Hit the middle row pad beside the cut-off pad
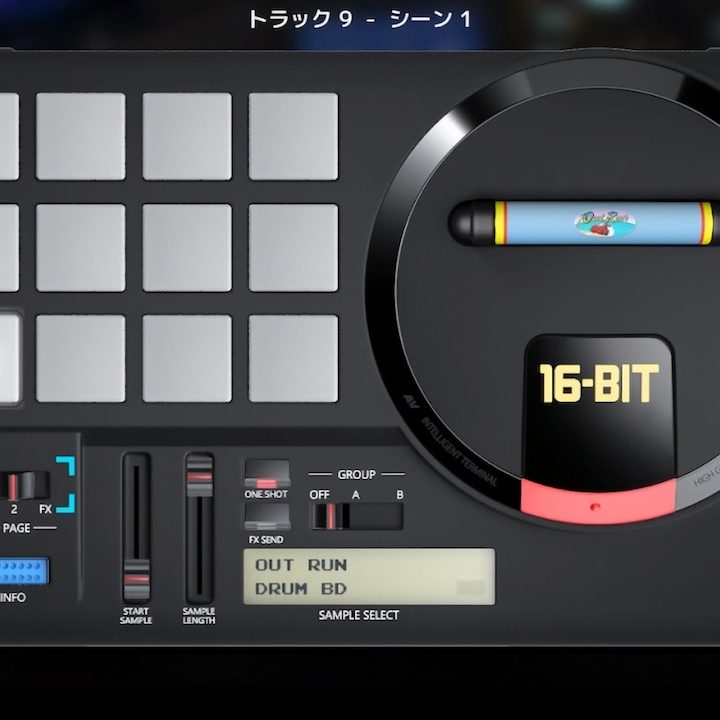This screenshot has width=720, height=720. (81, 248)
